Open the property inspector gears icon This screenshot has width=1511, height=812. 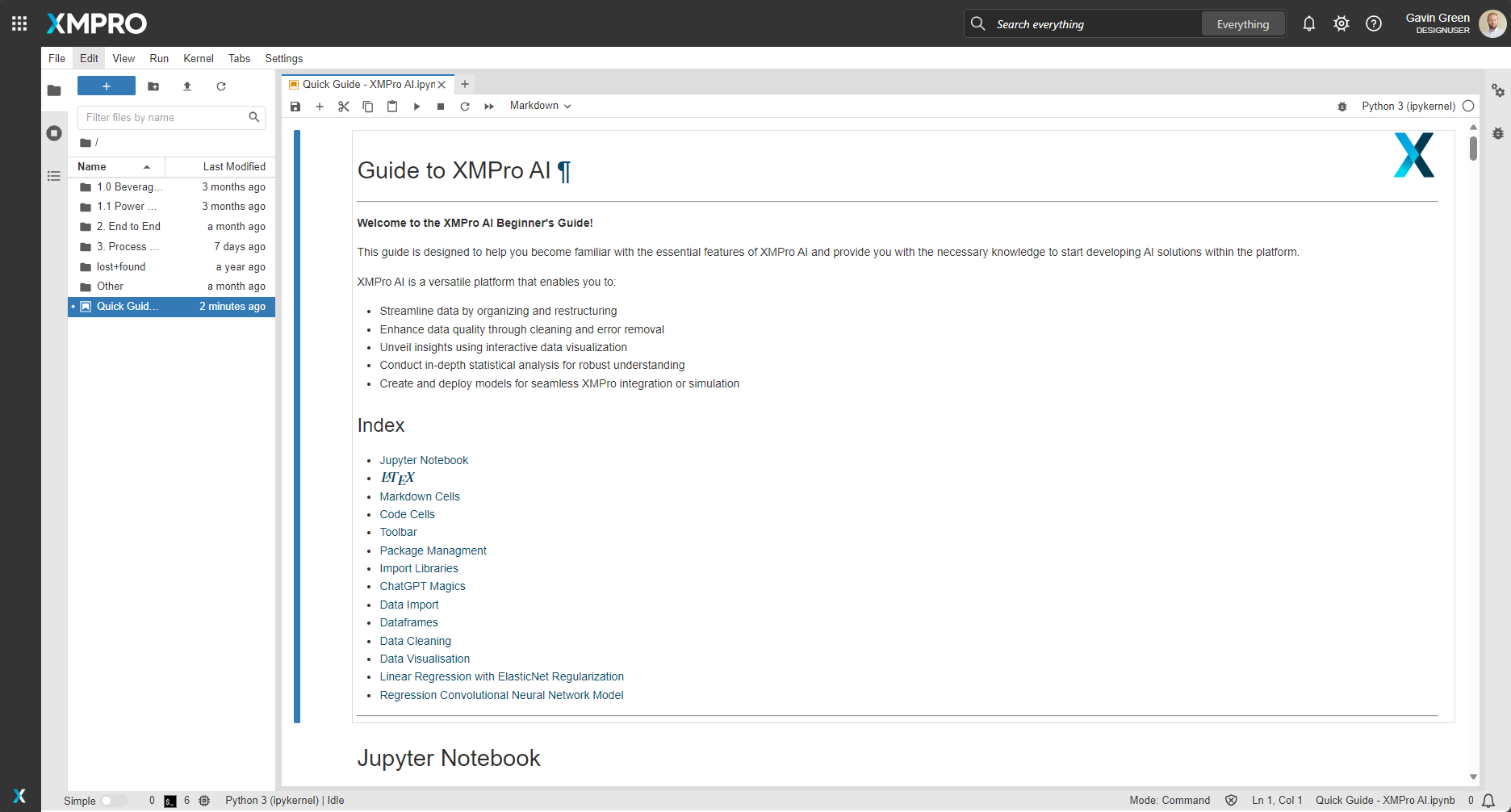1498,90
